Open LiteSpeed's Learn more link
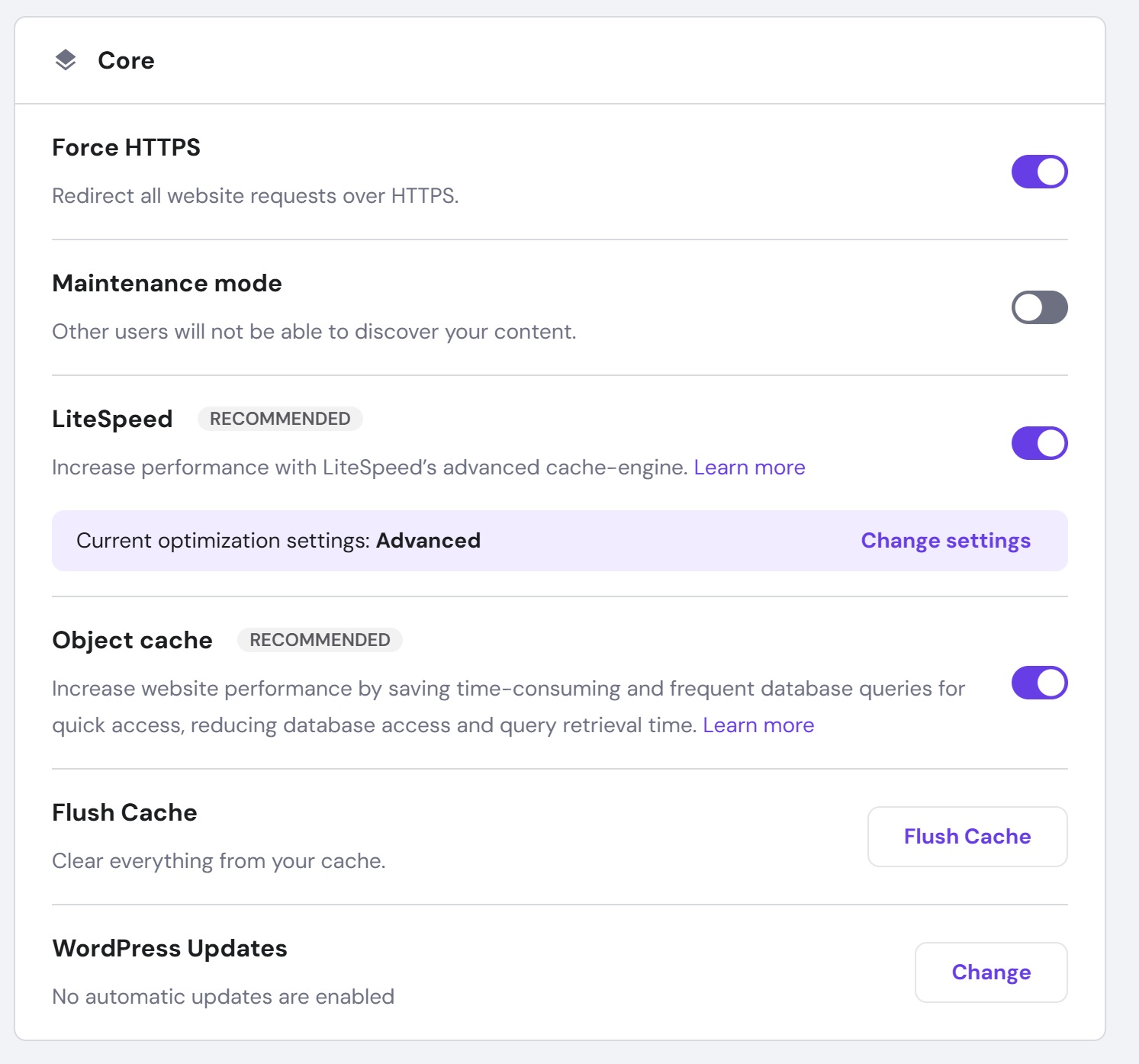This screenshot has width=1139, height=1064. click(x=749, y=468)
